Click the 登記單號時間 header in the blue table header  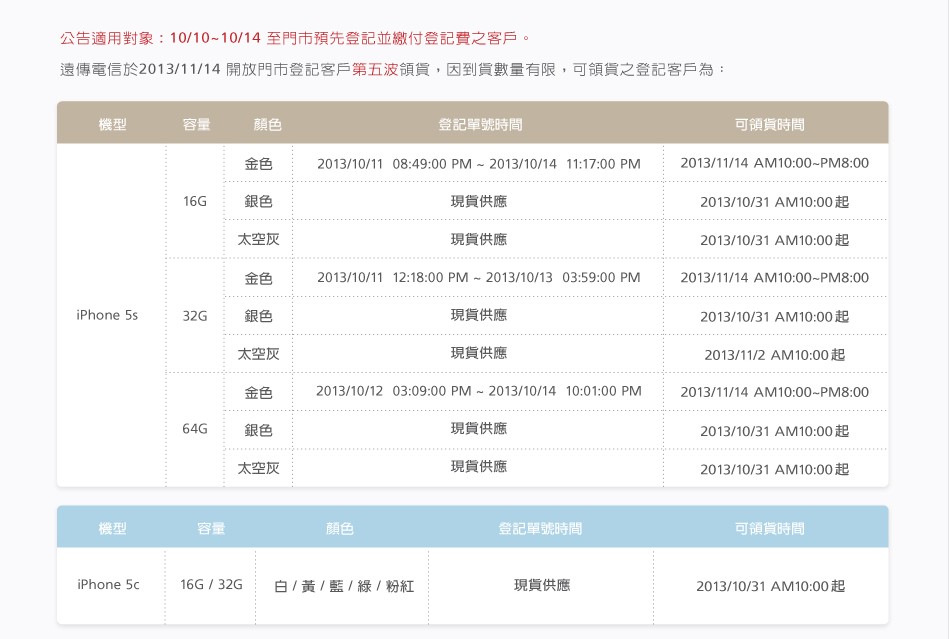[540, 528]
